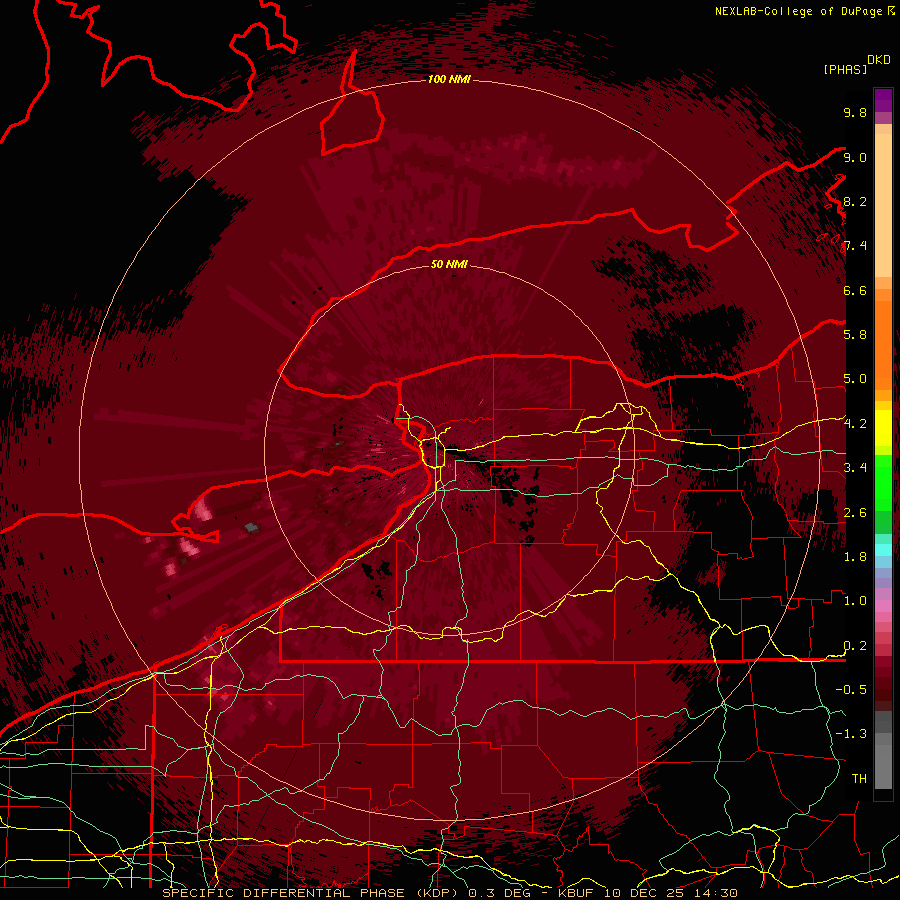Click the 4.2 legend value
Viewport: 900px width, 900px height.
click(855, 424)
